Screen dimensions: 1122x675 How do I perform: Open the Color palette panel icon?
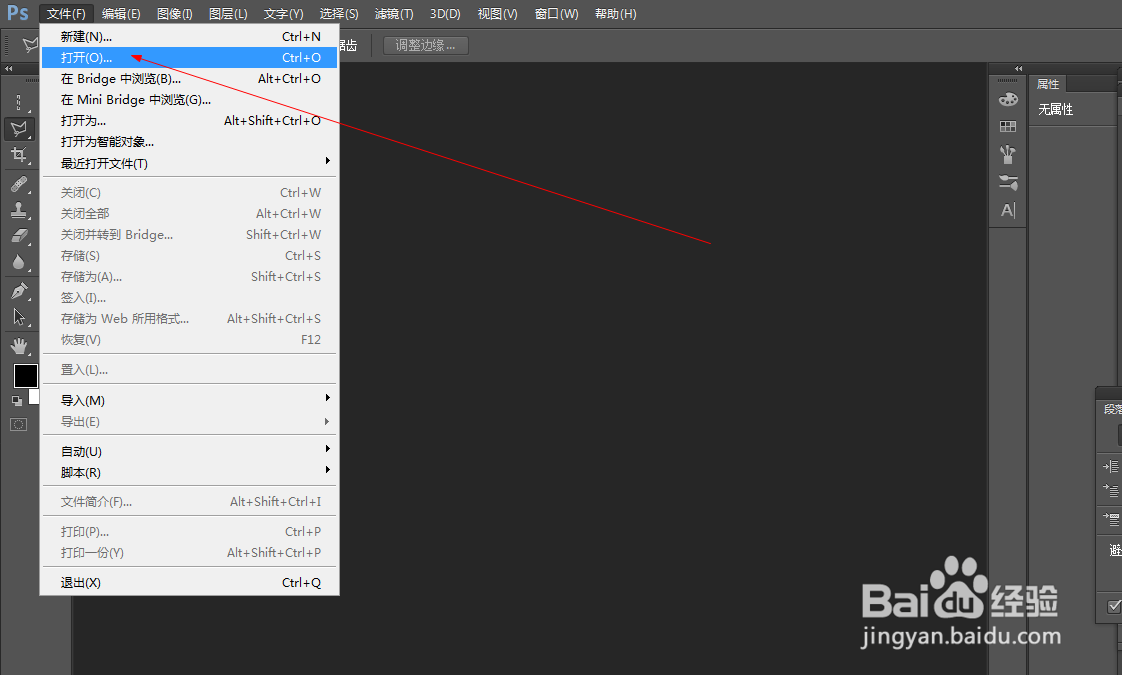pyautogui.click(x=1008, y=99)
